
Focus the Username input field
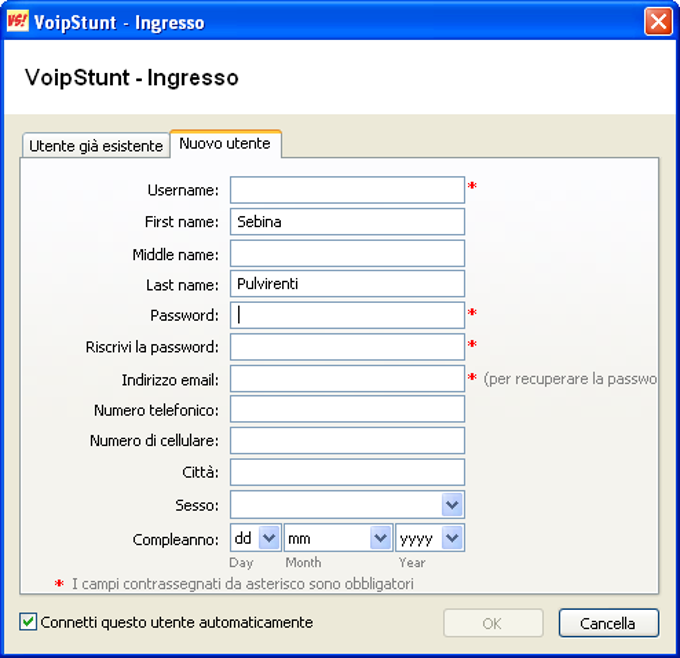point(347,190)
